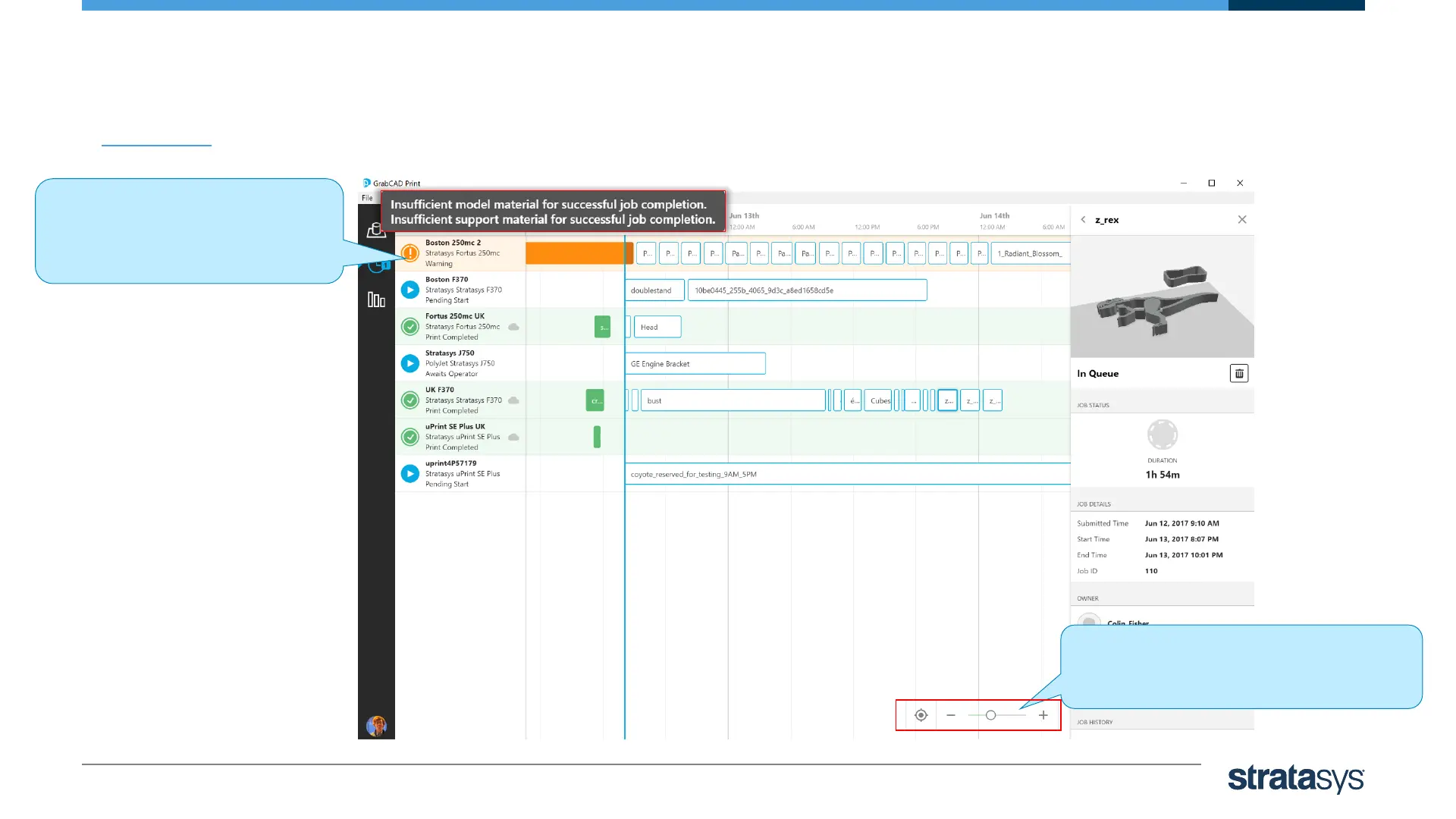Open the Model view tray icon in the sidebar

point(376,231)
